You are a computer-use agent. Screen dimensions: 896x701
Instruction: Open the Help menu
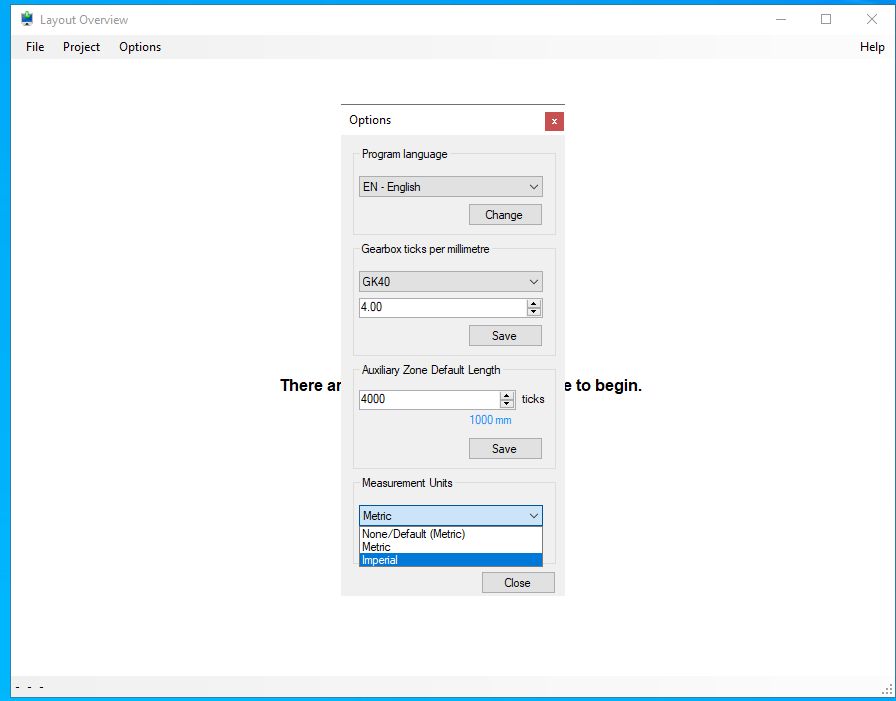point(871,47)
